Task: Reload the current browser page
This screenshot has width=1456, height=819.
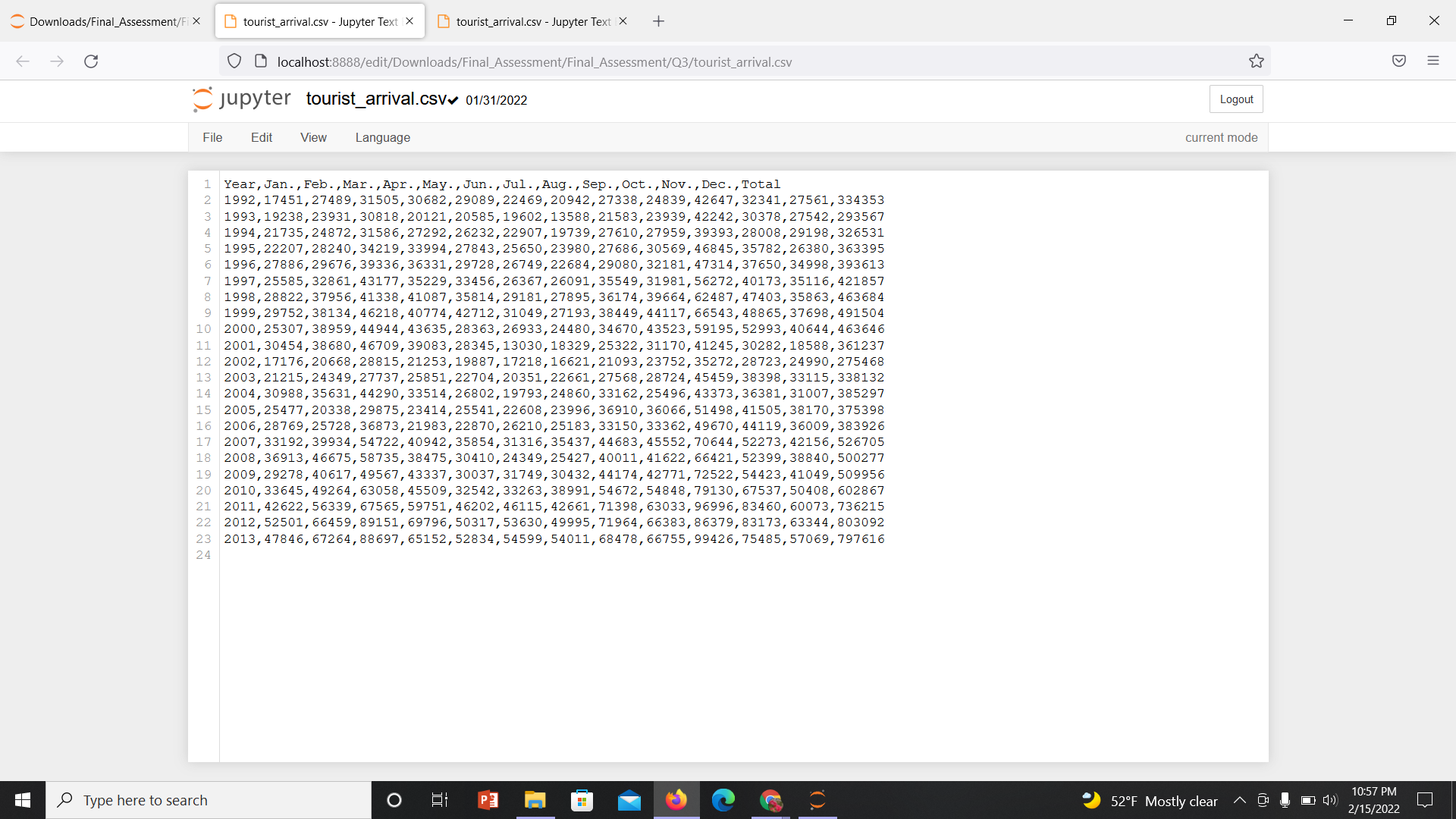Action: click(91, 61)
